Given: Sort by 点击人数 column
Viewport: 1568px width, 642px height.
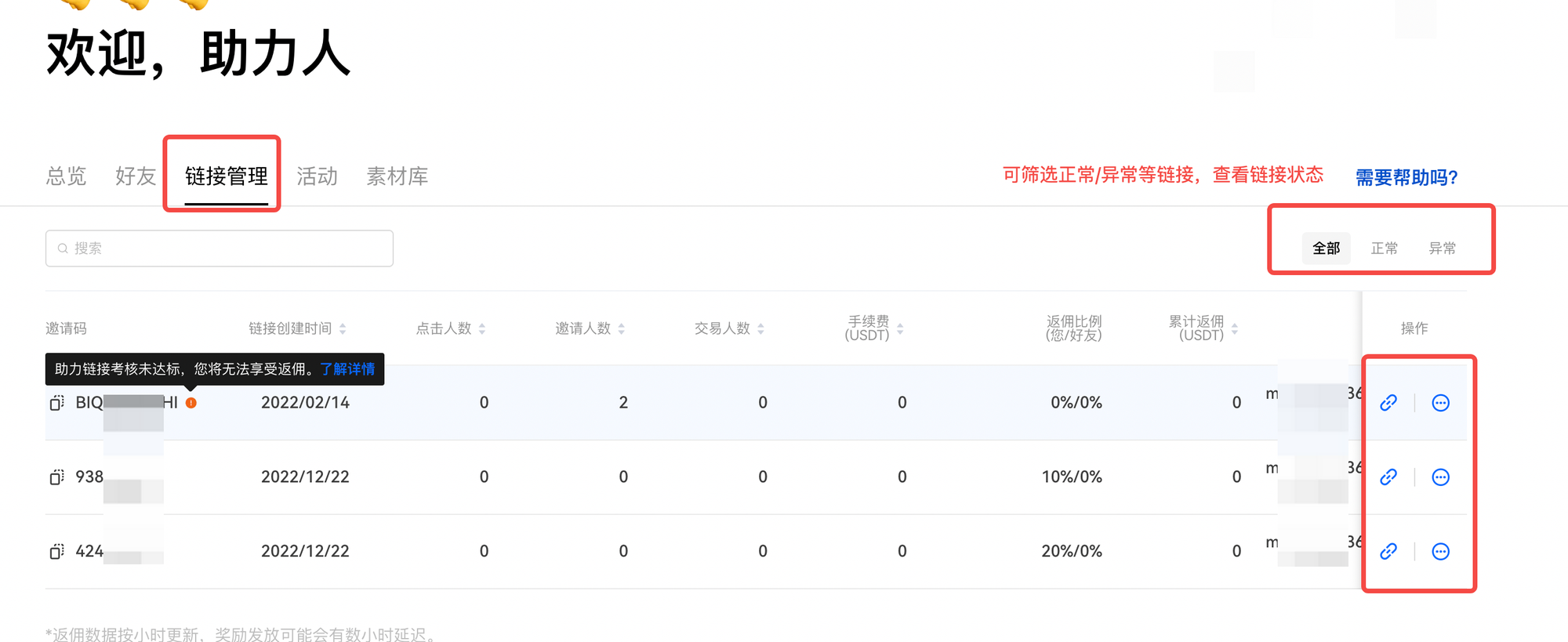Looking at the screenshot, I should tap(482, 329).
